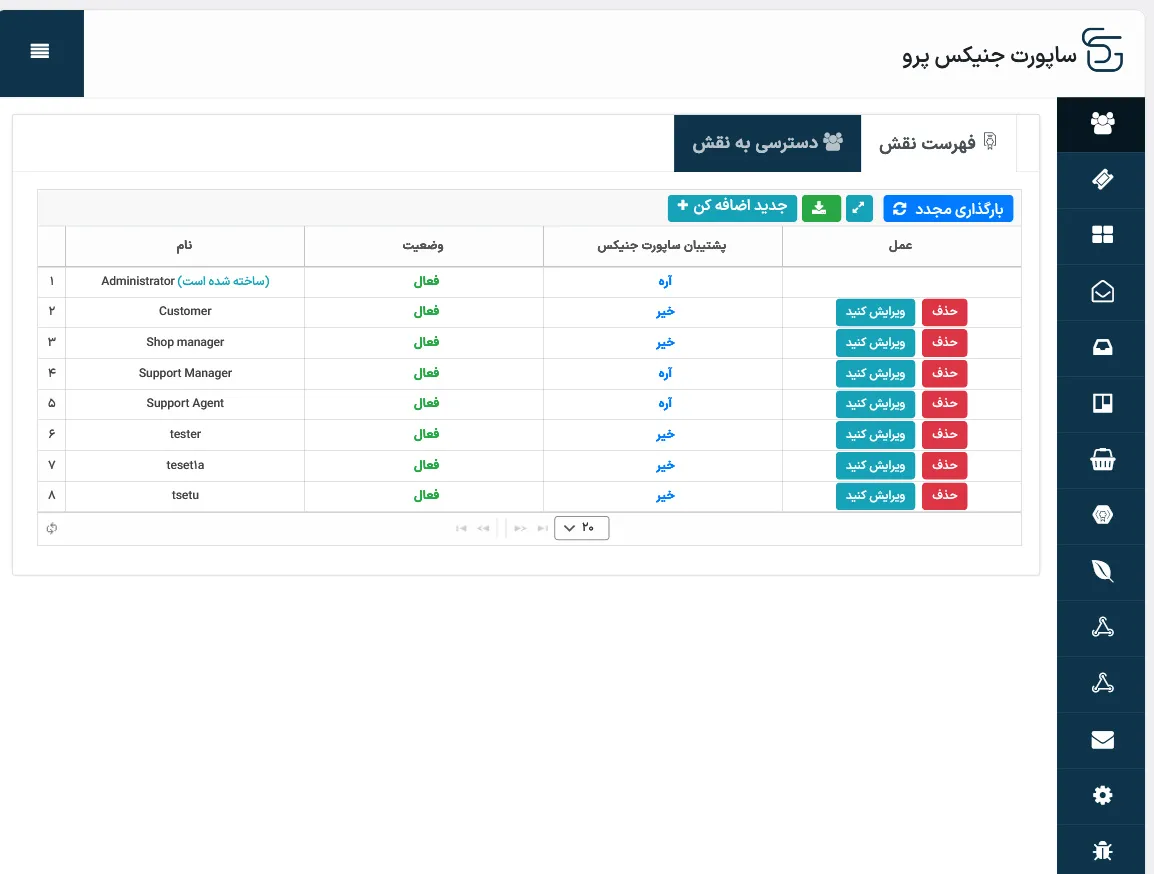Open the rows-per-page dropdown showing ۲۰
Screen dimensions: 1154x874
click(x=581, y=527)
